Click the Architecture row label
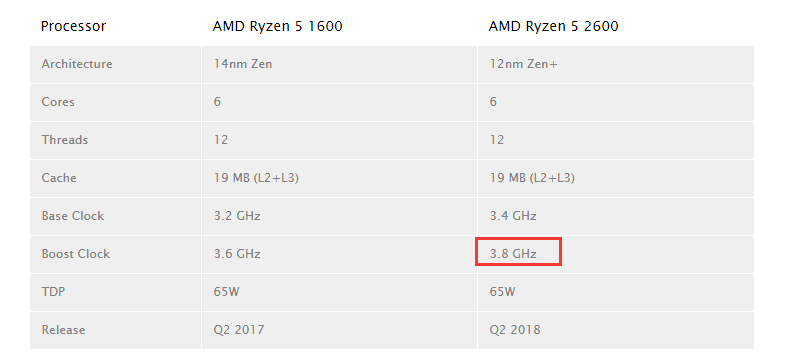Viewport: 791px width, 364px height. 77,64
